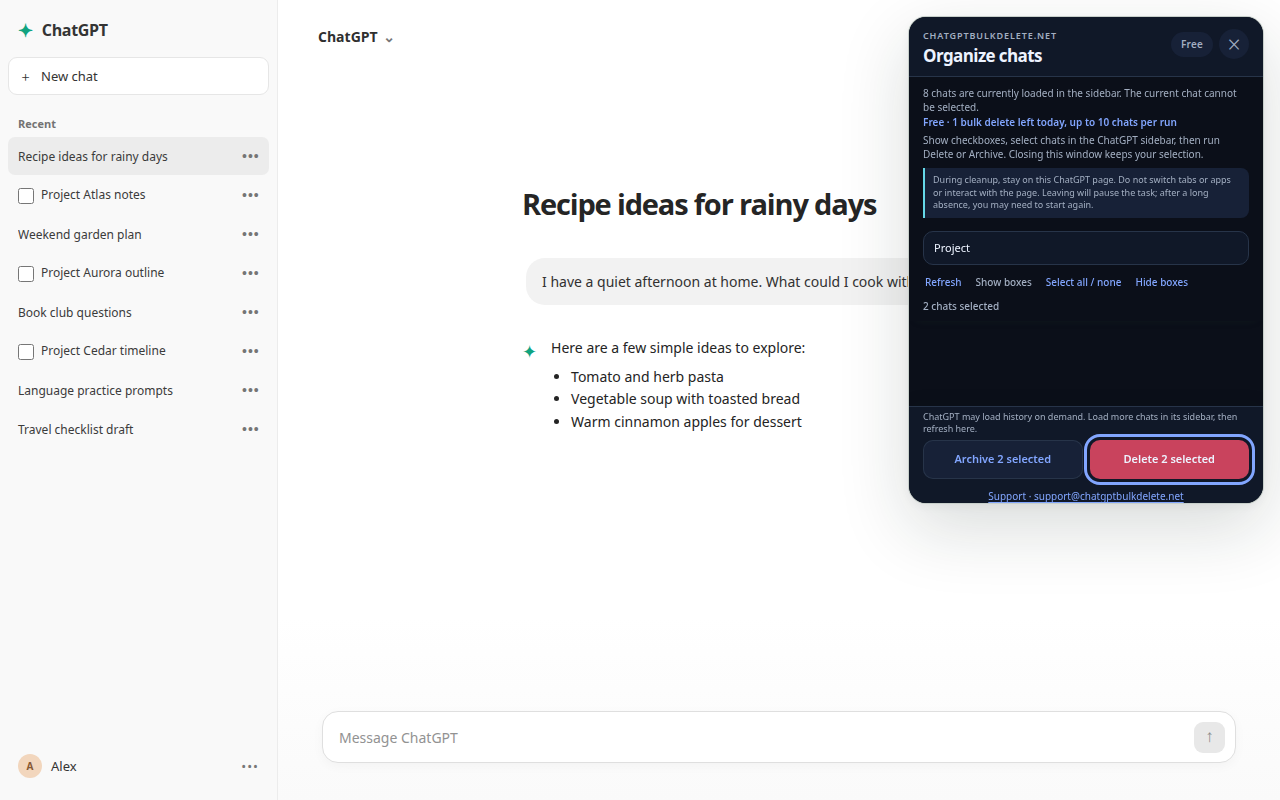The height and width of the screenshot is (800, 1280).
Task: Click Delete 2 selected button
Action: pos(1169,459)
